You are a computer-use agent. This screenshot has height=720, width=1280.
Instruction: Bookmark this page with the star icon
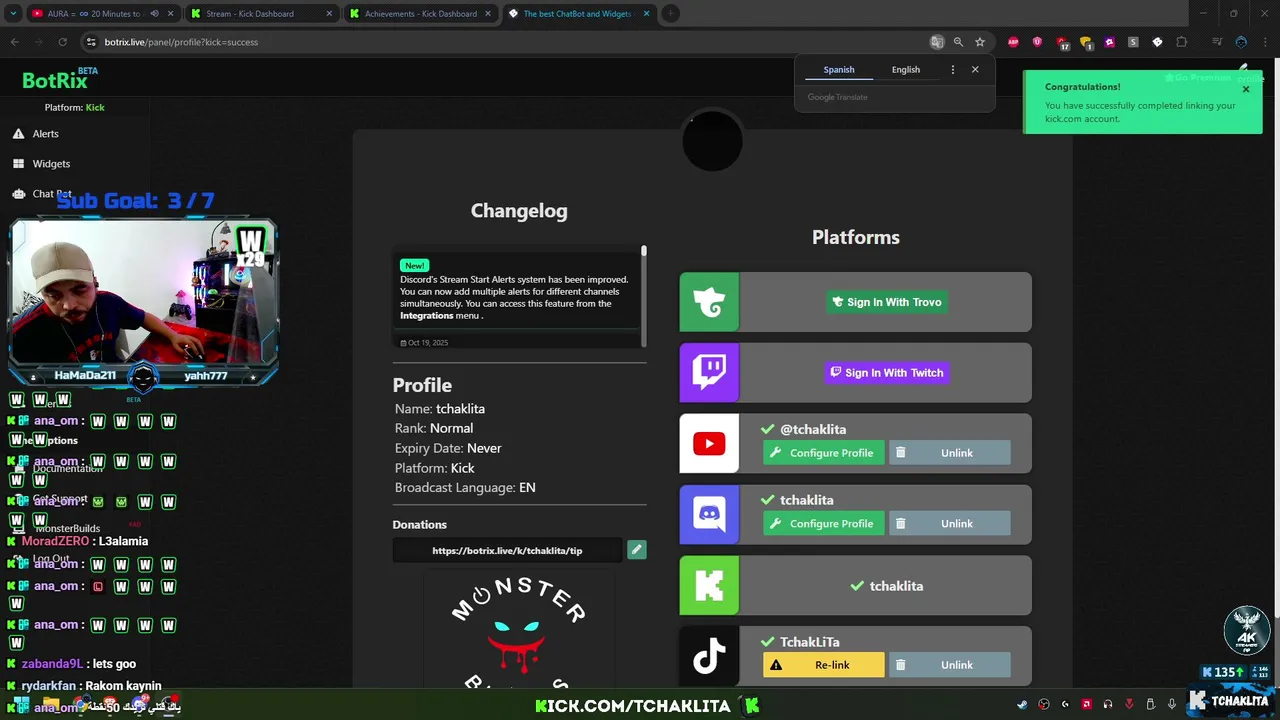point(980,42)
